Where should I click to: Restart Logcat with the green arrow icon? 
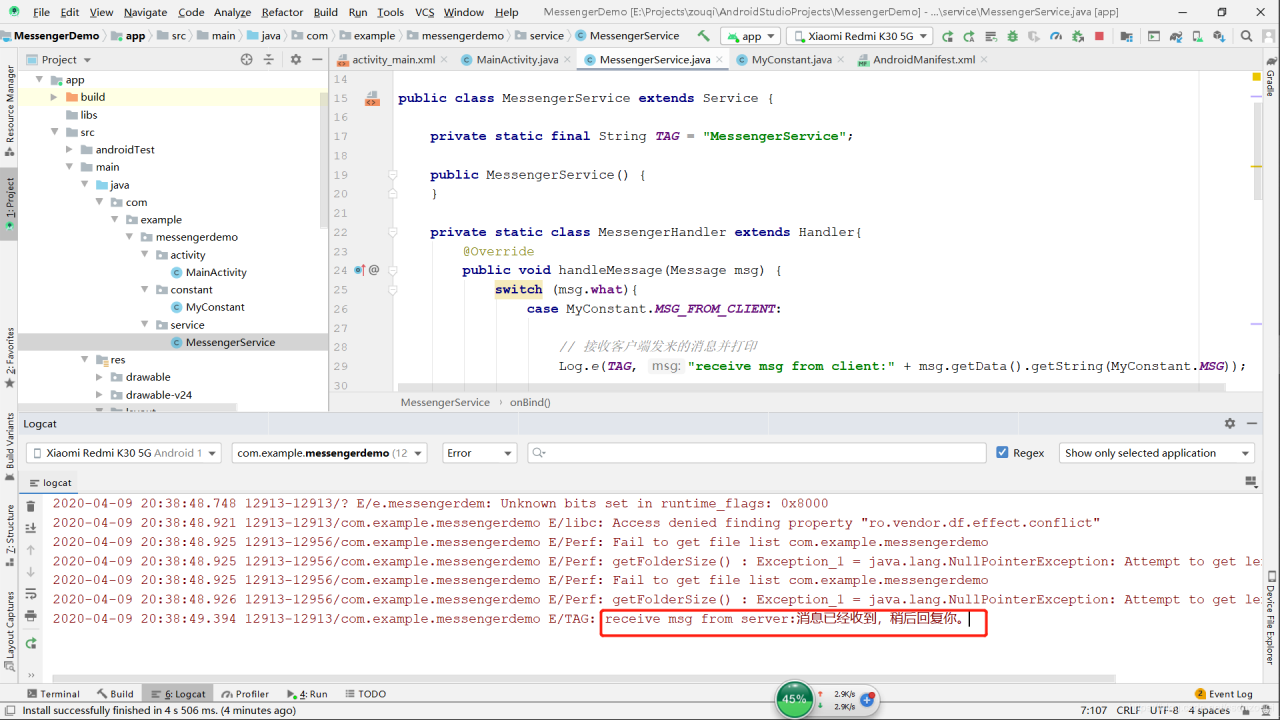pos(31,643)
